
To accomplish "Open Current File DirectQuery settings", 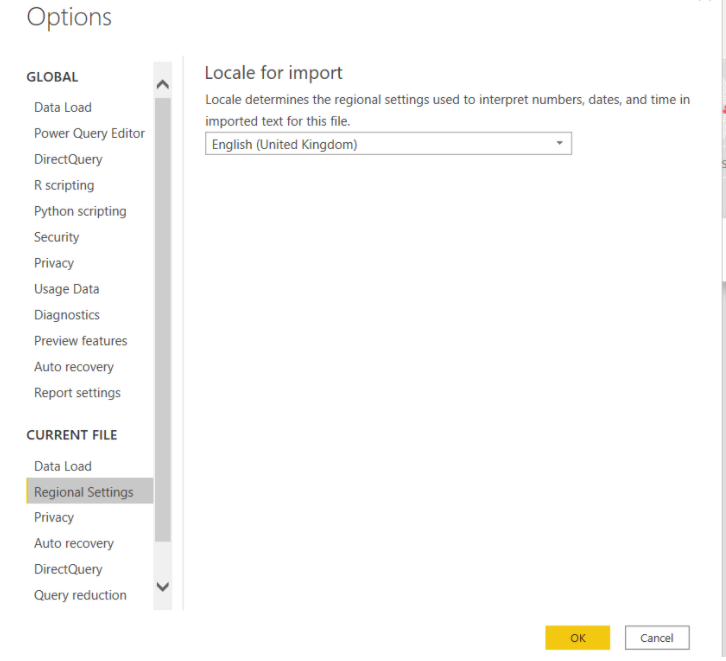I will point(68,569).
